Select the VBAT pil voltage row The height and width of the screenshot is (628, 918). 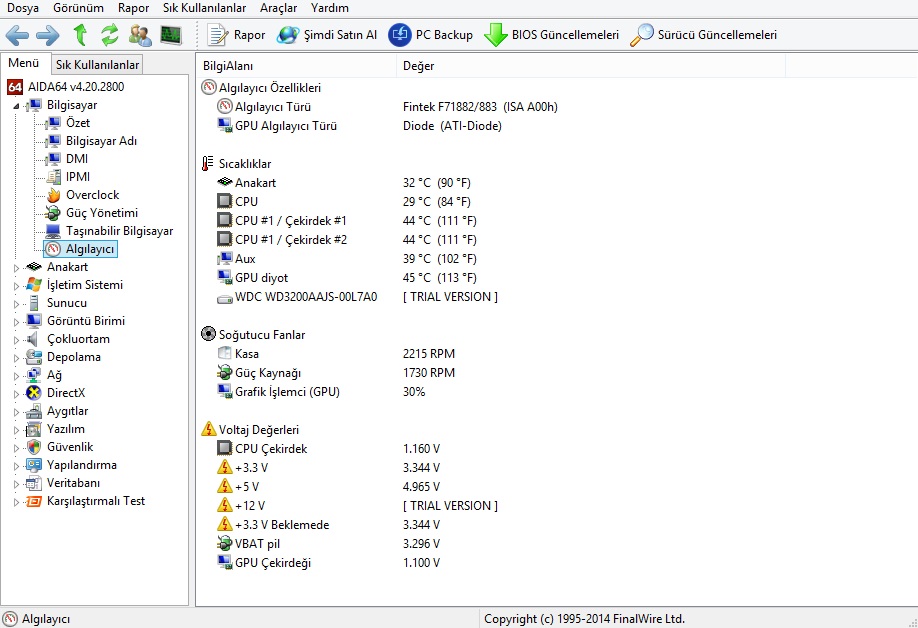328,544
